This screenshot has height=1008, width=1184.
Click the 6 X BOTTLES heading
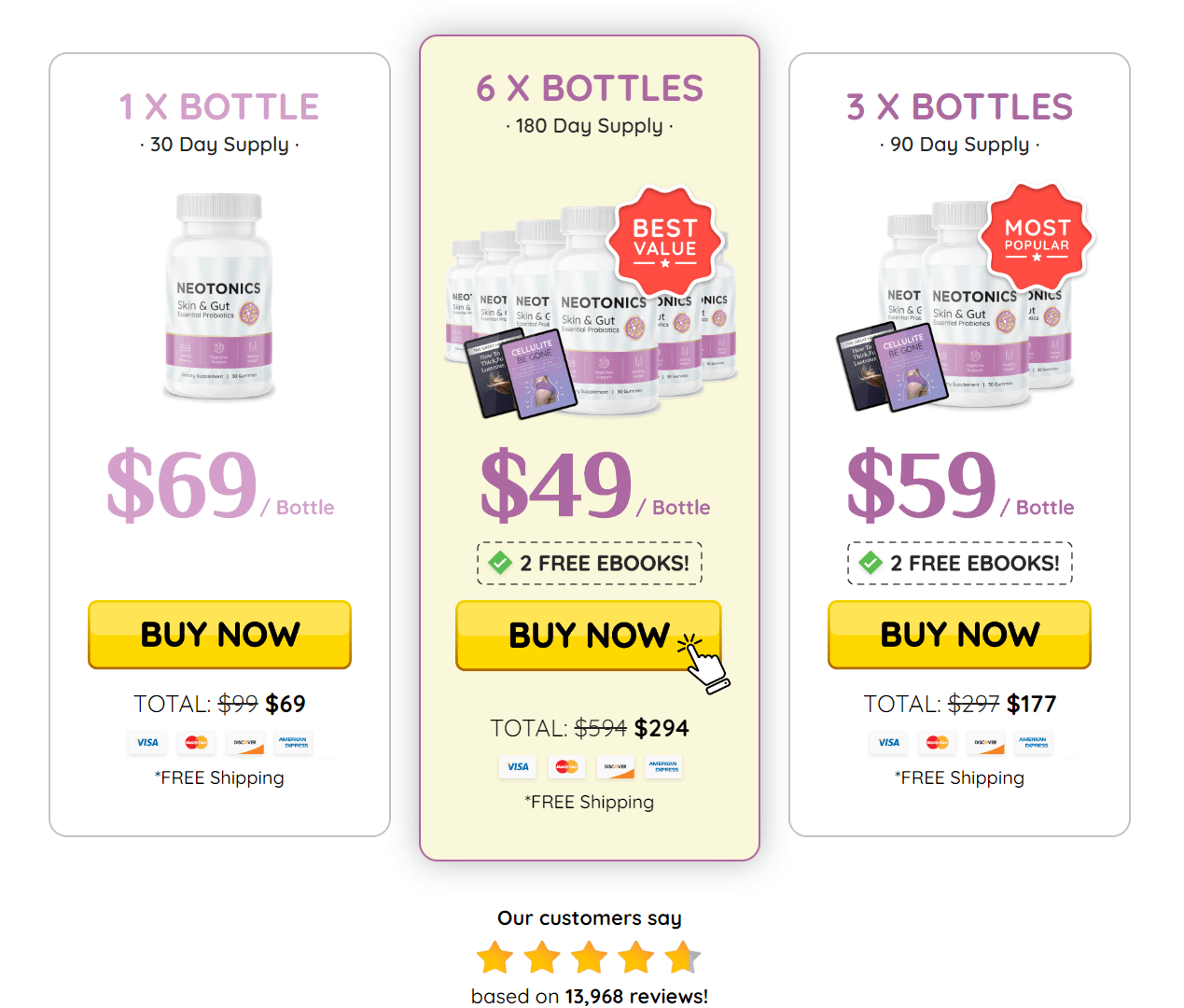pyautogui.click(x=590, y=89)
